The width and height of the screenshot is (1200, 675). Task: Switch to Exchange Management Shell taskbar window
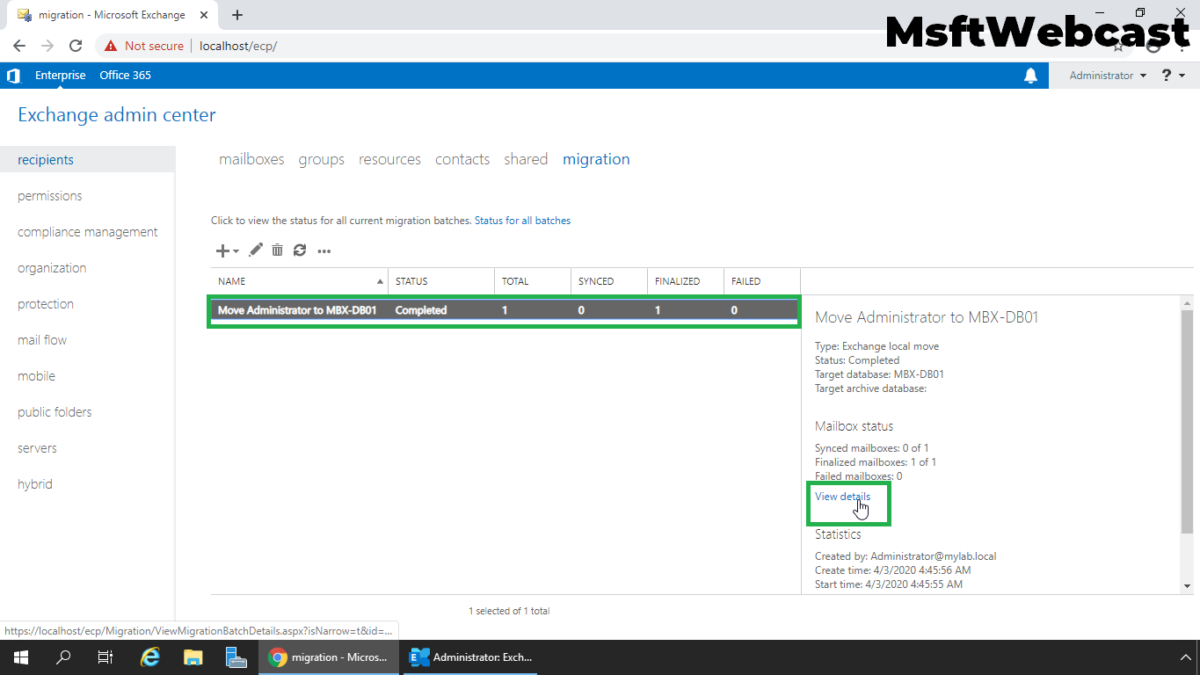[x=472, y=657]
